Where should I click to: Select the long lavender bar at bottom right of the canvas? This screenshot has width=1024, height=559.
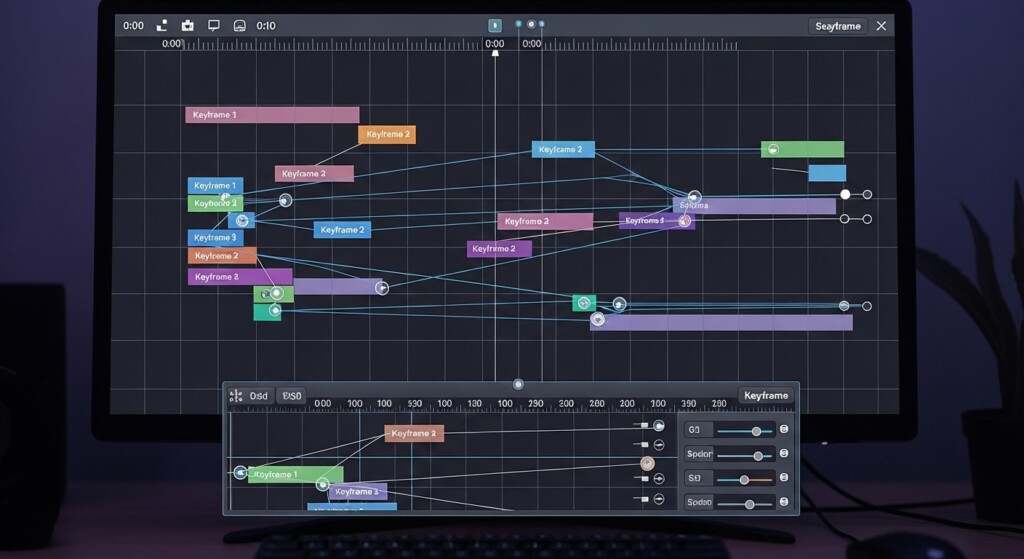[x=722, y=323]
